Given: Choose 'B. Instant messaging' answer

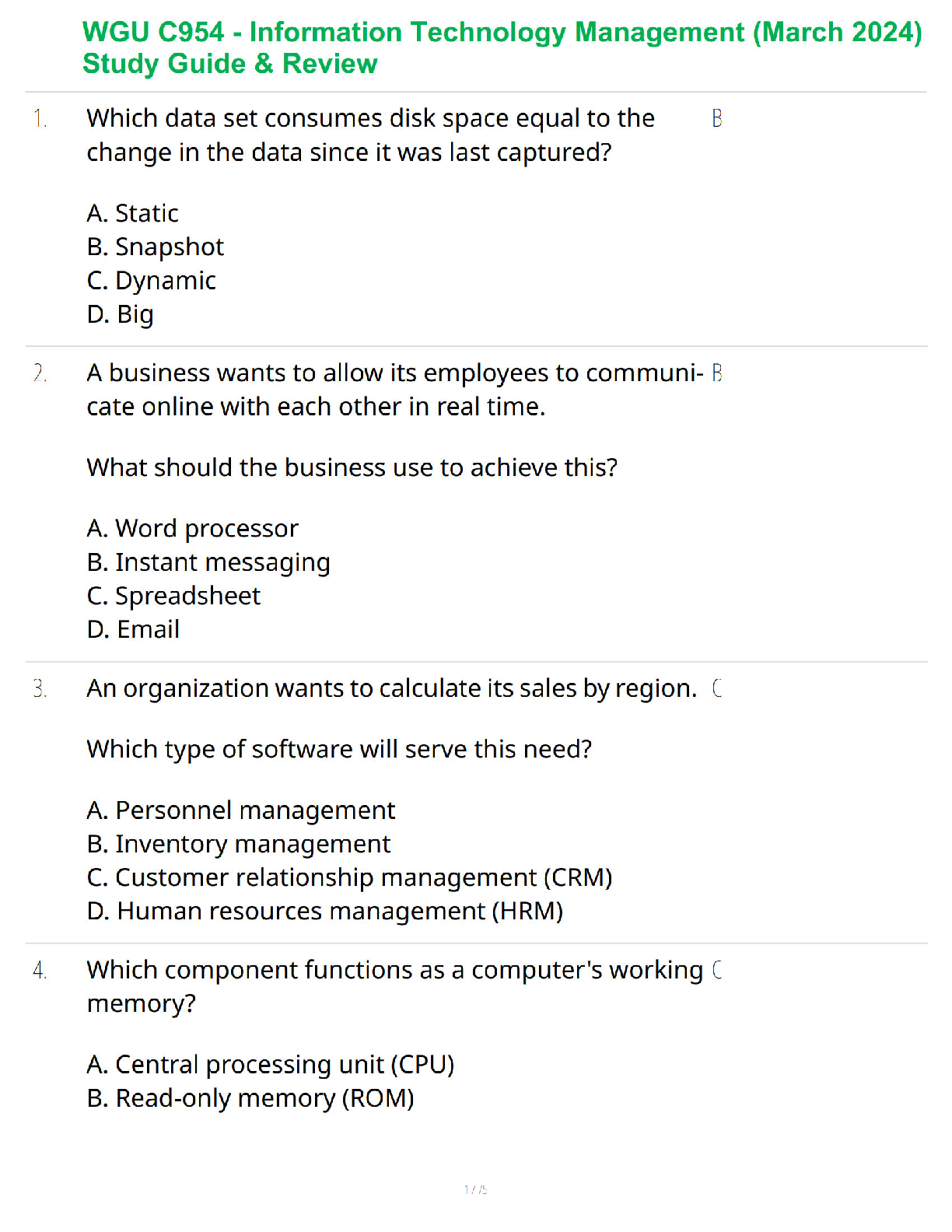Looking at the screenshot, I should 208,562.
